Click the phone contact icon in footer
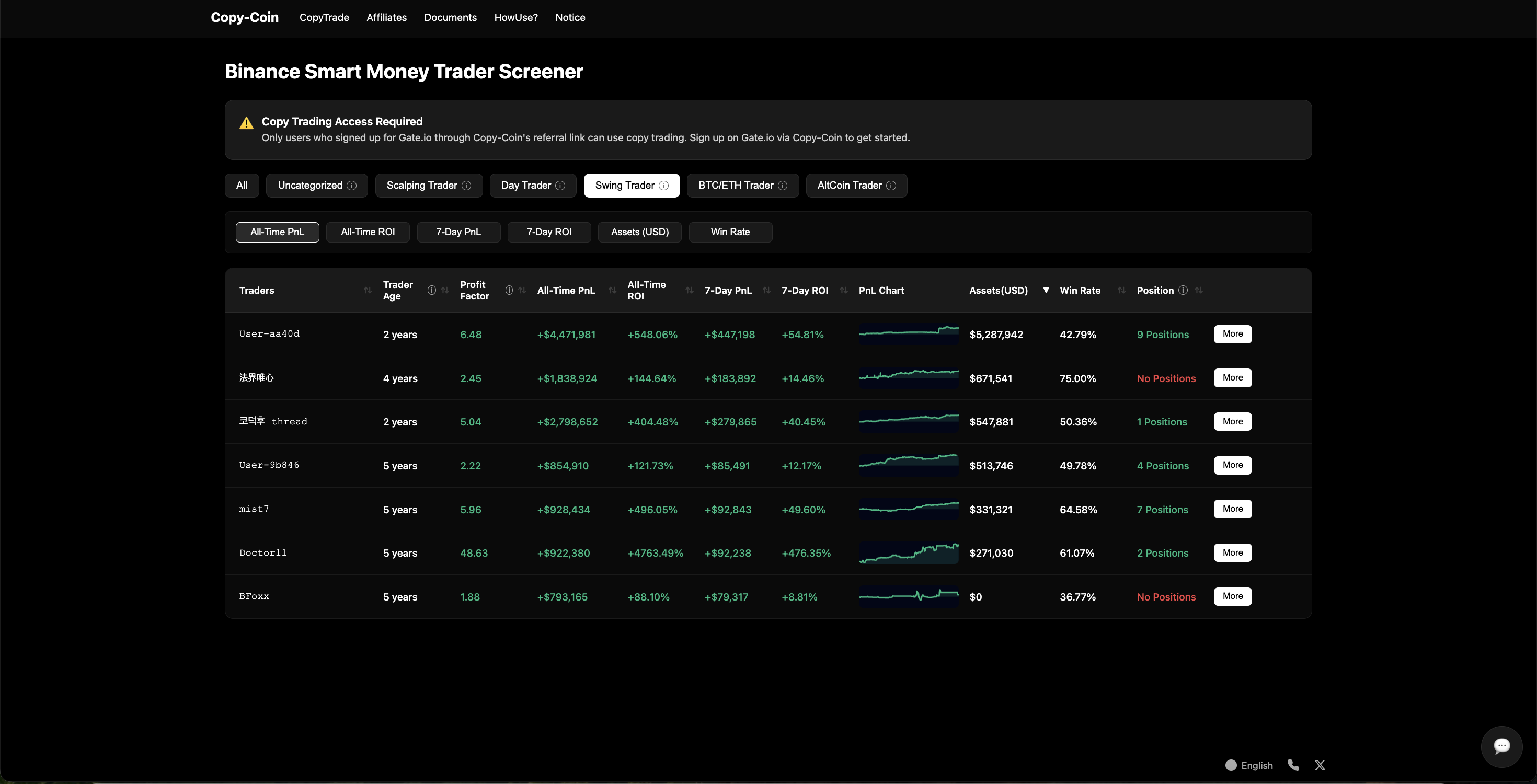Screen dimensions: 1537x784 tap(1293, 765)
